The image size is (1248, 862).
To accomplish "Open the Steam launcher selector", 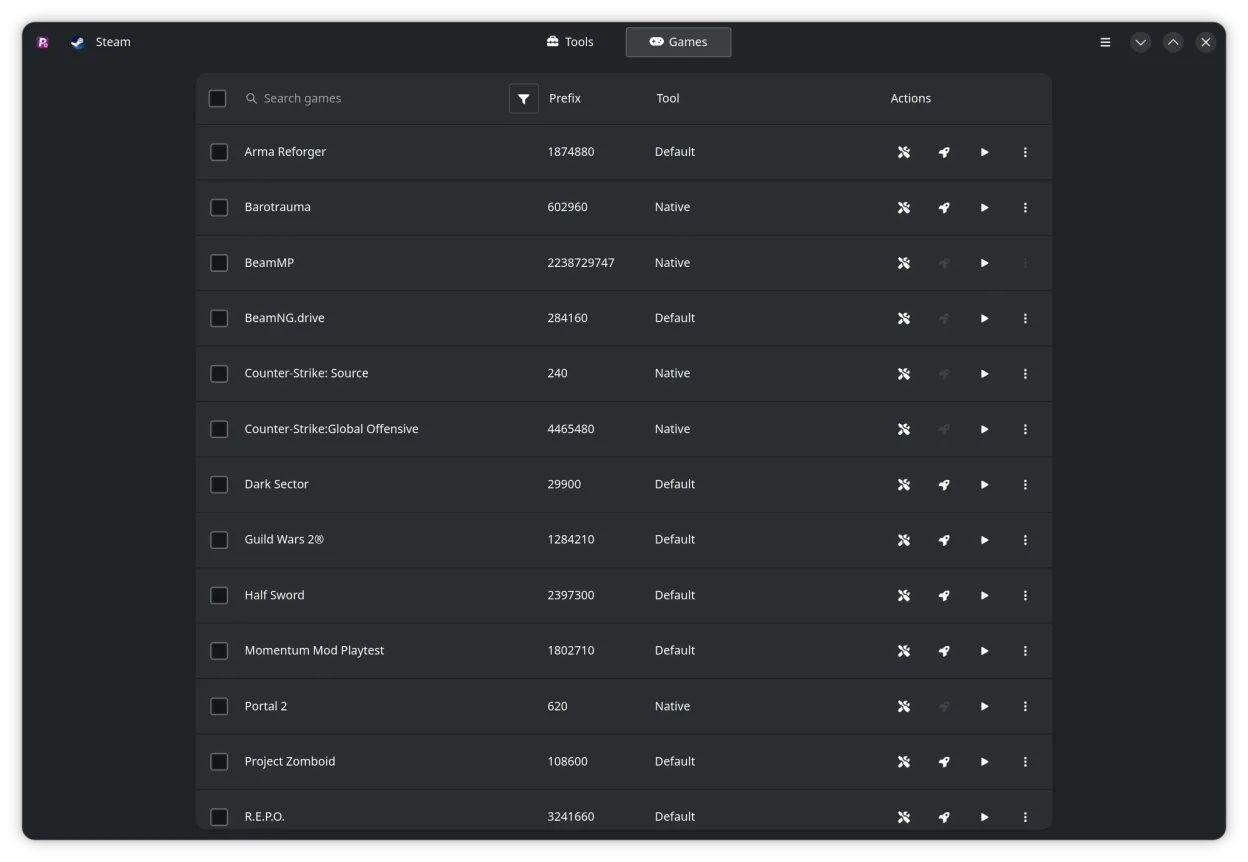I will [x=100, y=42].
